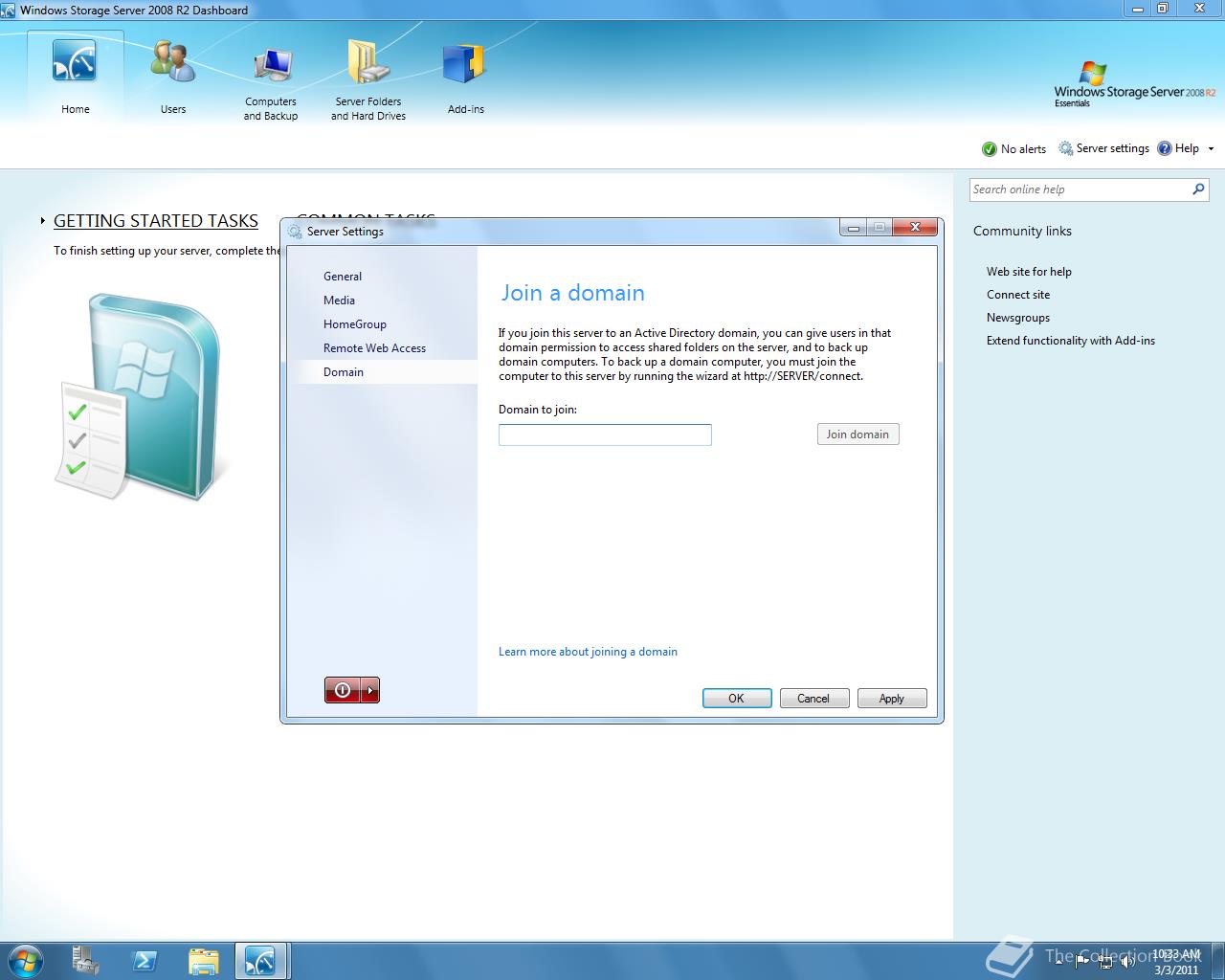The image size is (1225, 980).
Task: Open Windows Explorer from taskbar
Action: pos(203,961)
